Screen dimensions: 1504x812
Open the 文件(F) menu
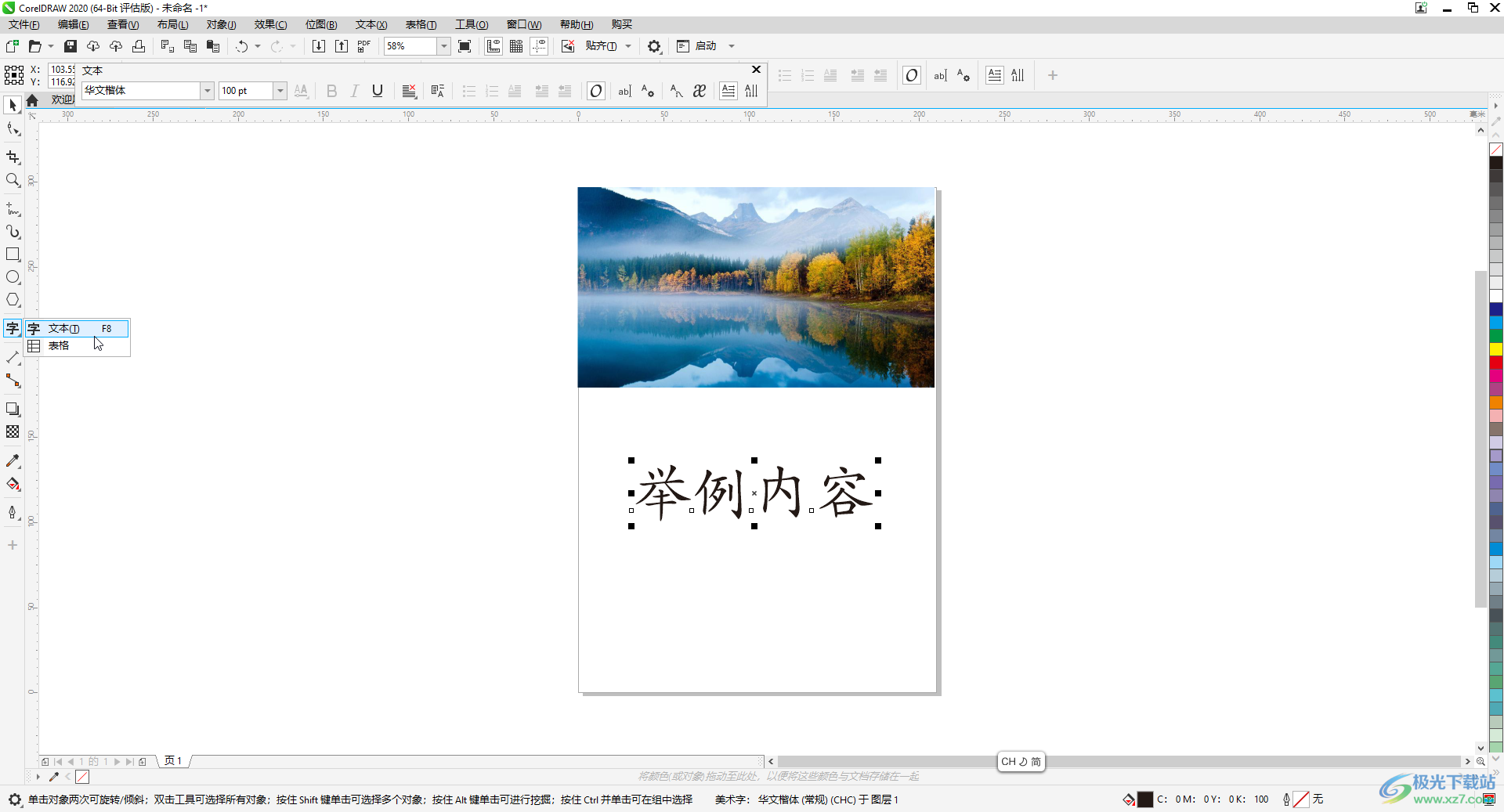[x=23, y=24]
